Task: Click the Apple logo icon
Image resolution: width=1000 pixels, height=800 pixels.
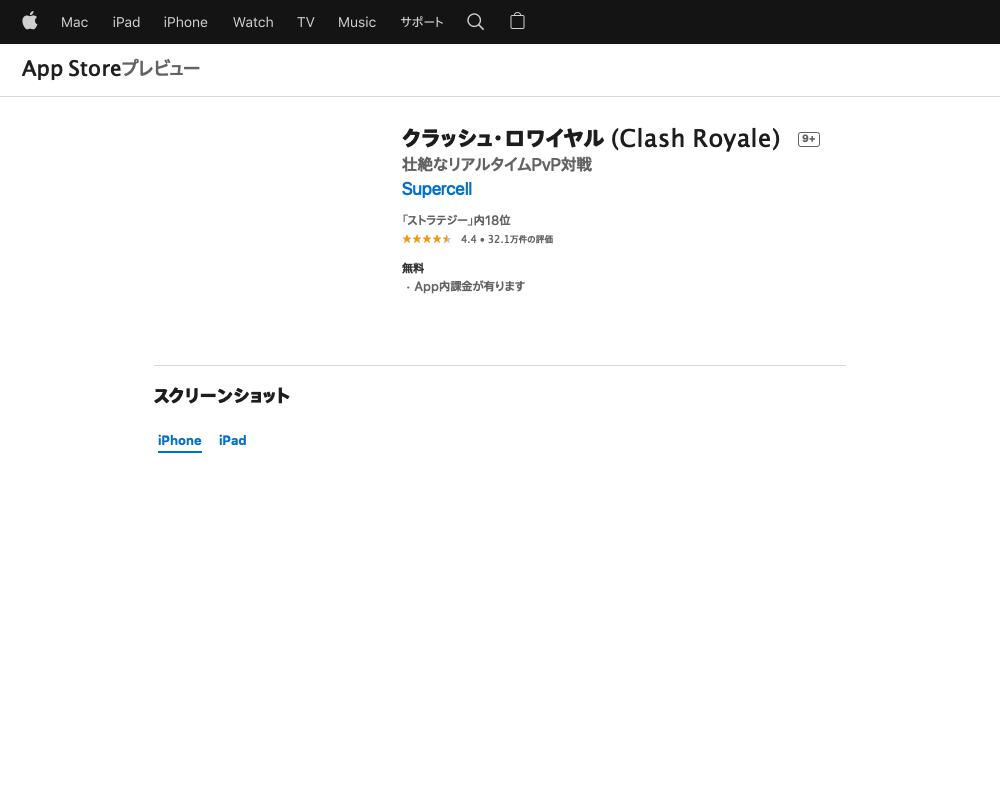Action: [30, 22]
